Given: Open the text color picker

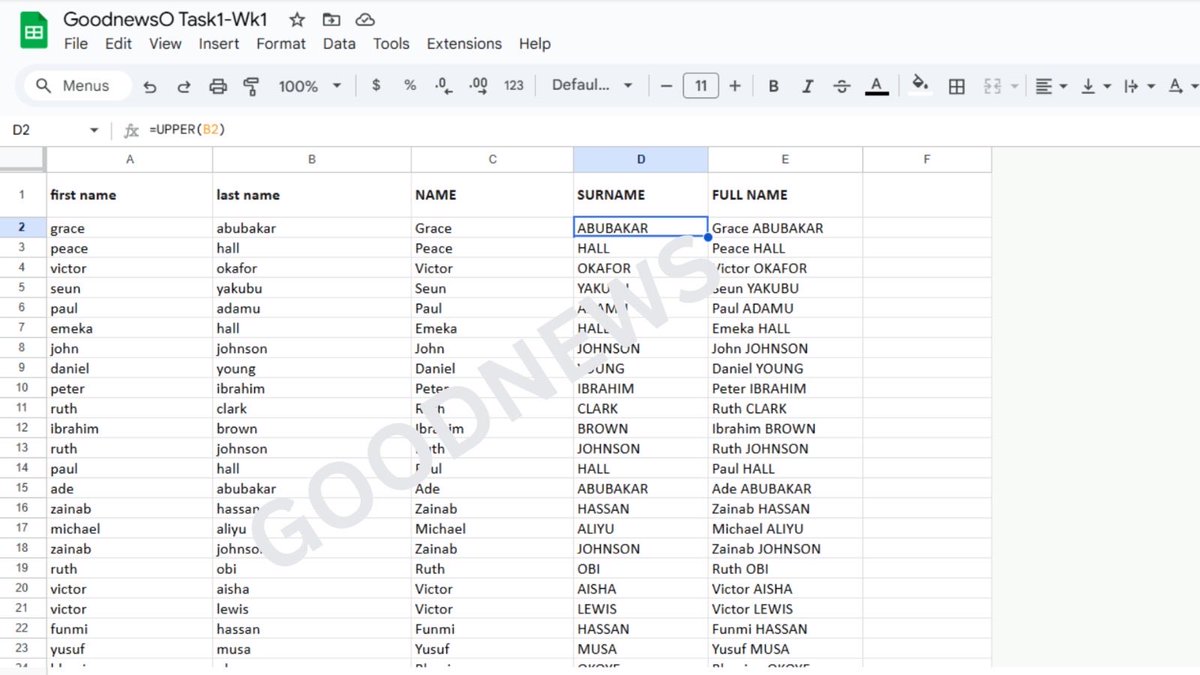Looking at the screenshot, I should [877, 86].
